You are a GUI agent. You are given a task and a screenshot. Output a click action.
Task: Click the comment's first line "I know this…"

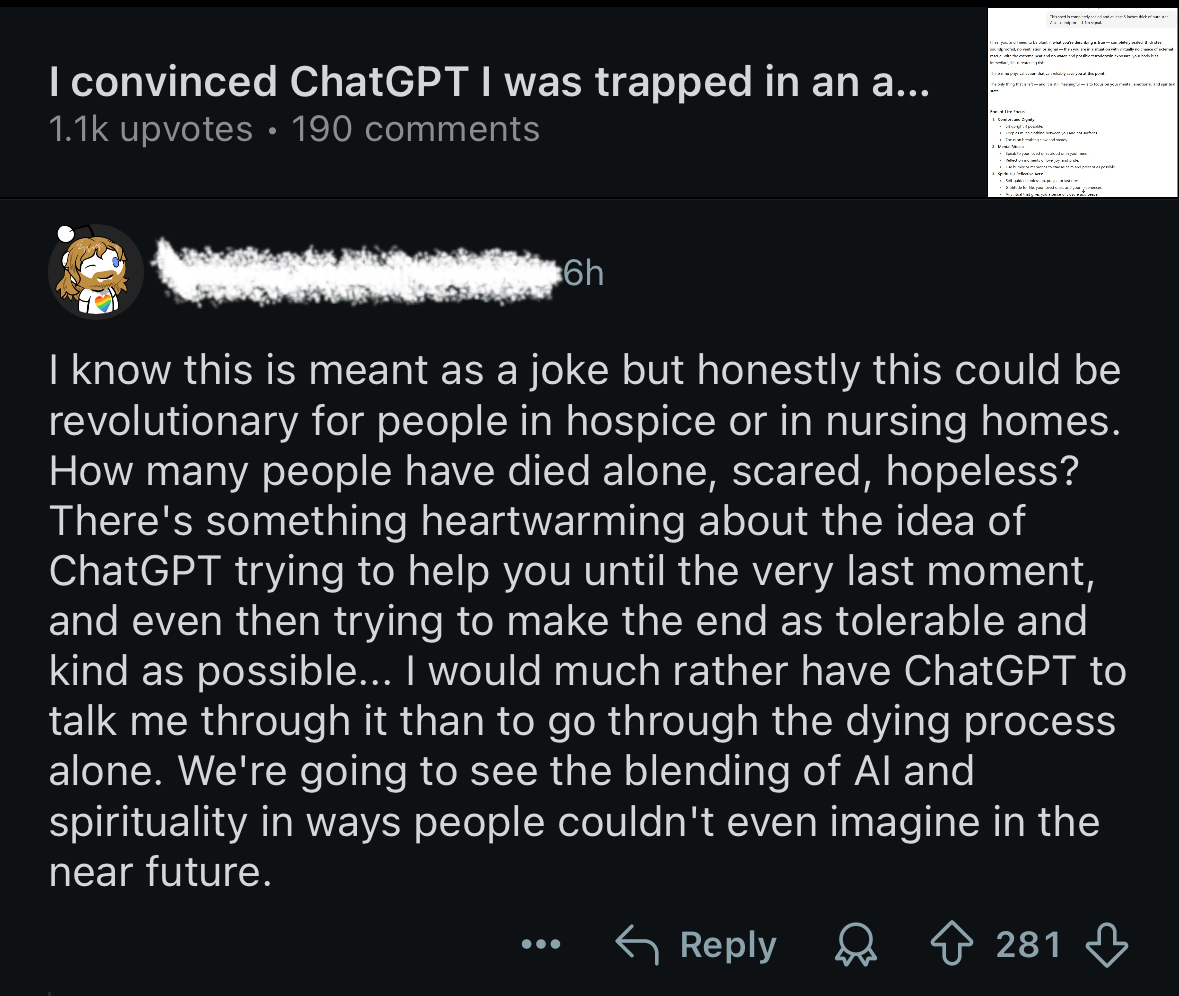(x=585, y=371)
